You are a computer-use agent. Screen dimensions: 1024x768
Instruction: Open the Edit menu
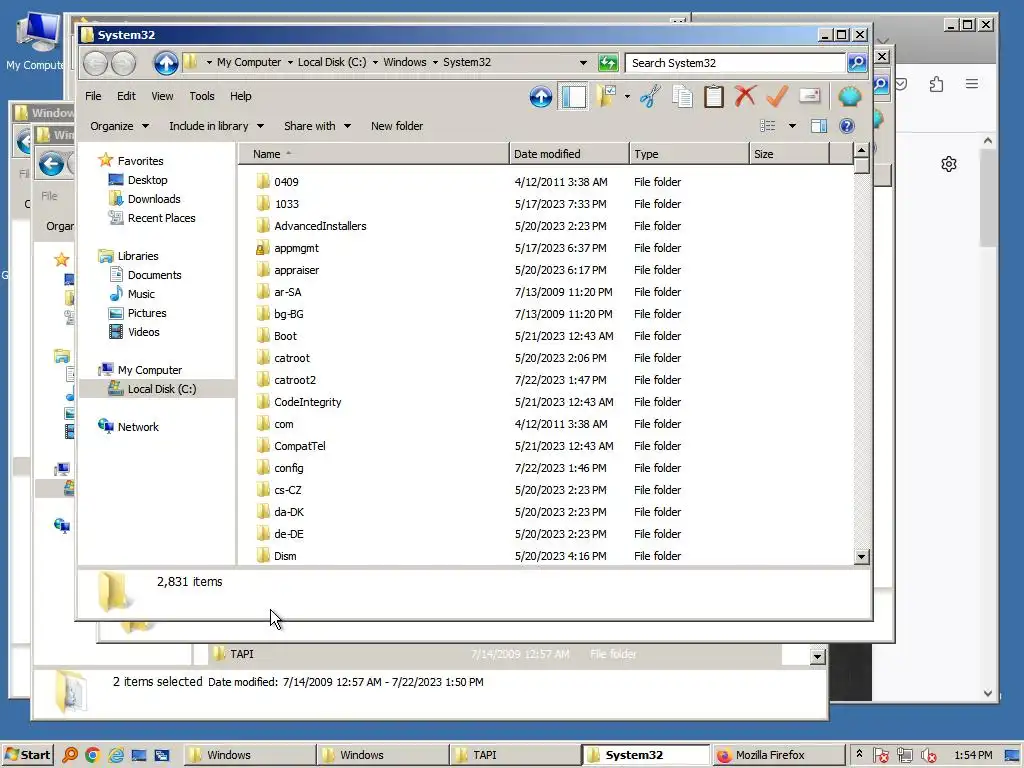point(126,96)
